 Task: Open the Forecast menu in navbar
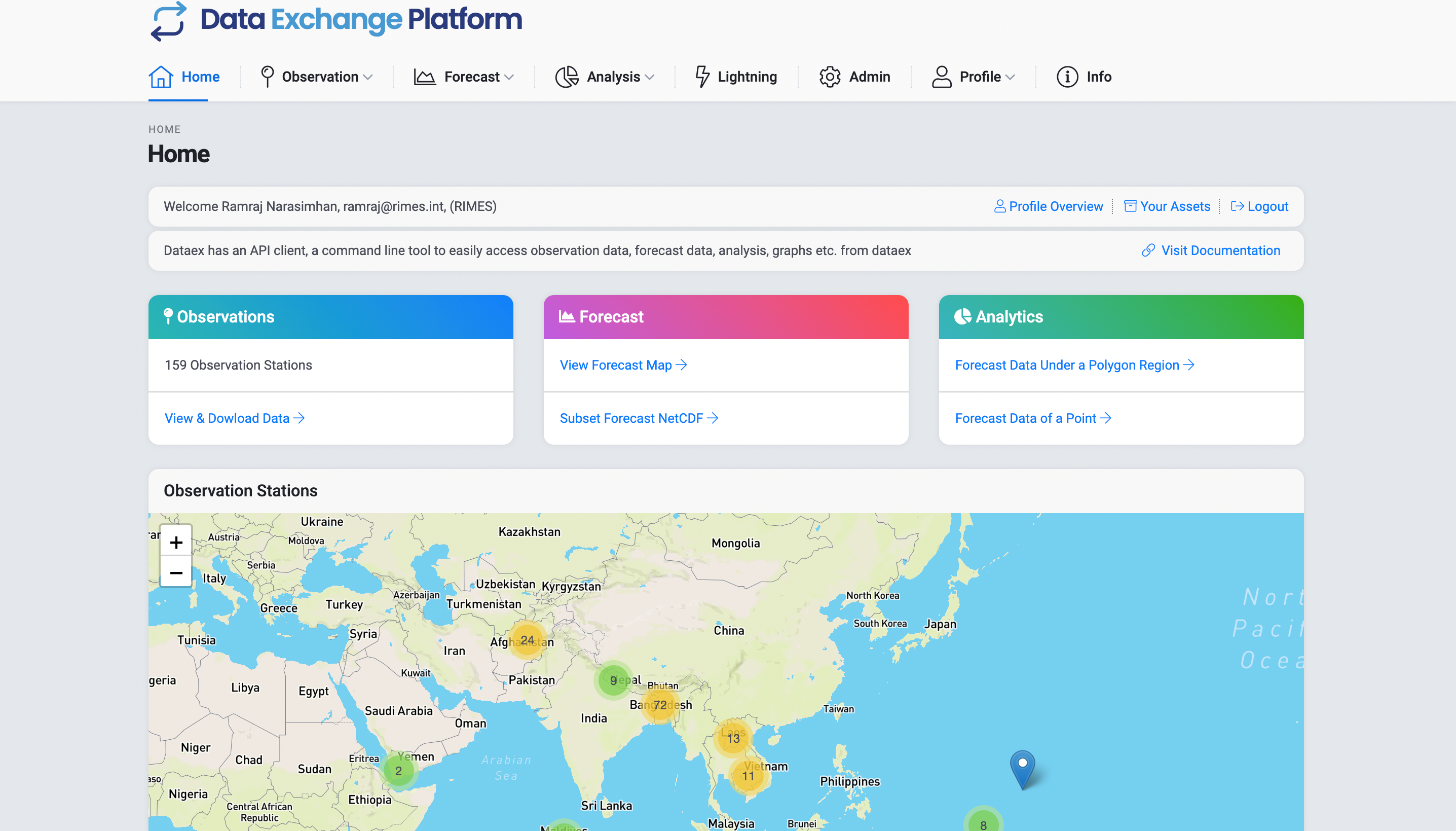click(464, 77)
